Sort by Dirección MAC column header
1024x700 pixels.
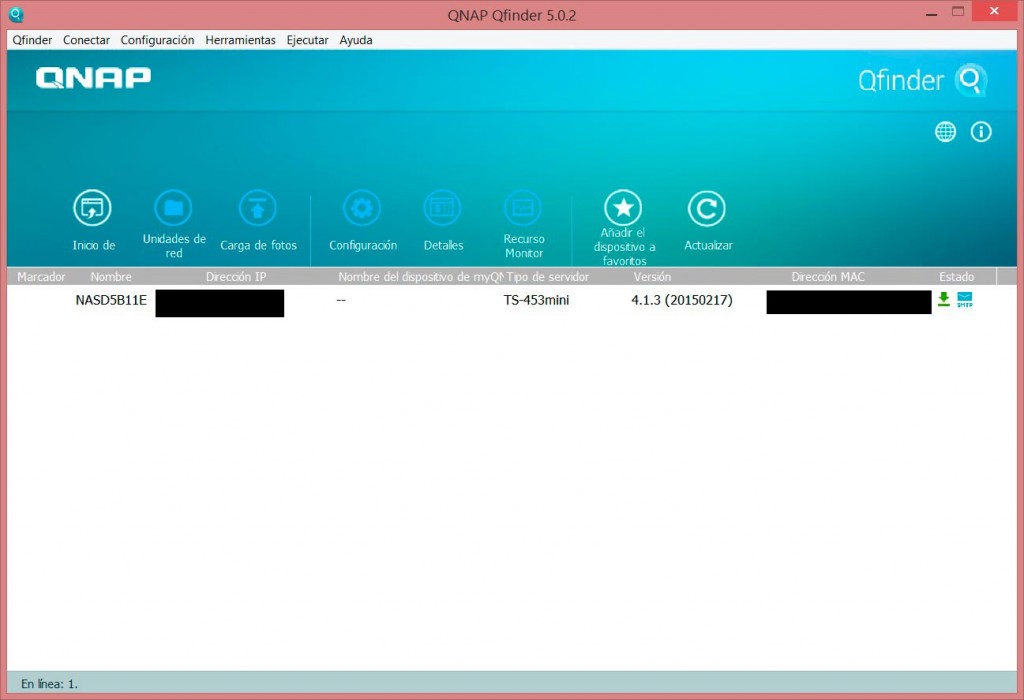(x=828, y=277)
